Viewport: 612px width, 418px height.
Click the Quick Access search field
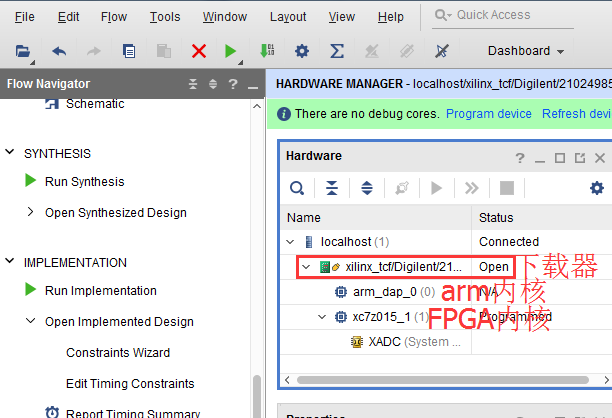pyautogui.click(x=502, y=15)
